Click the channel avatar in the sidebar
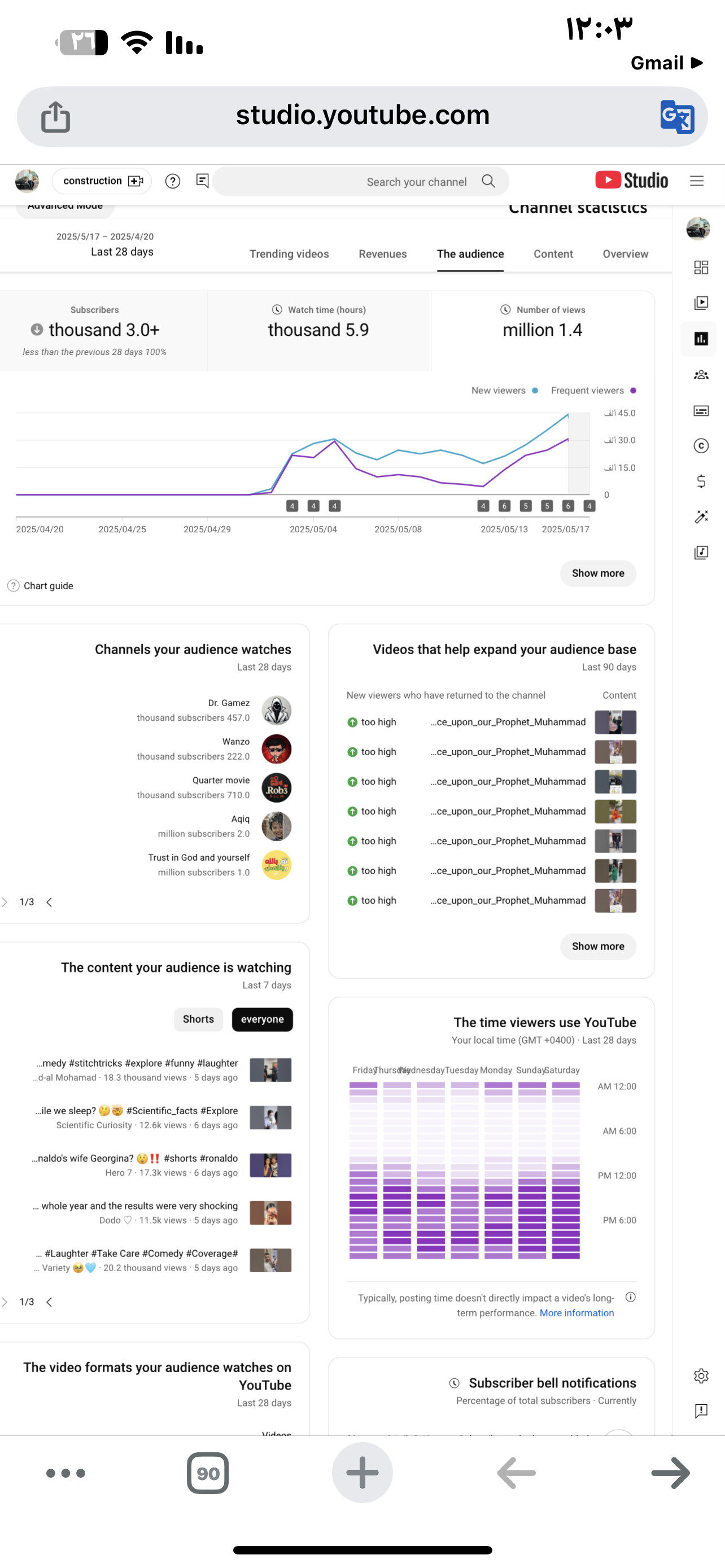The height and width of the screenshot is (1568, 725). (698, 229)
